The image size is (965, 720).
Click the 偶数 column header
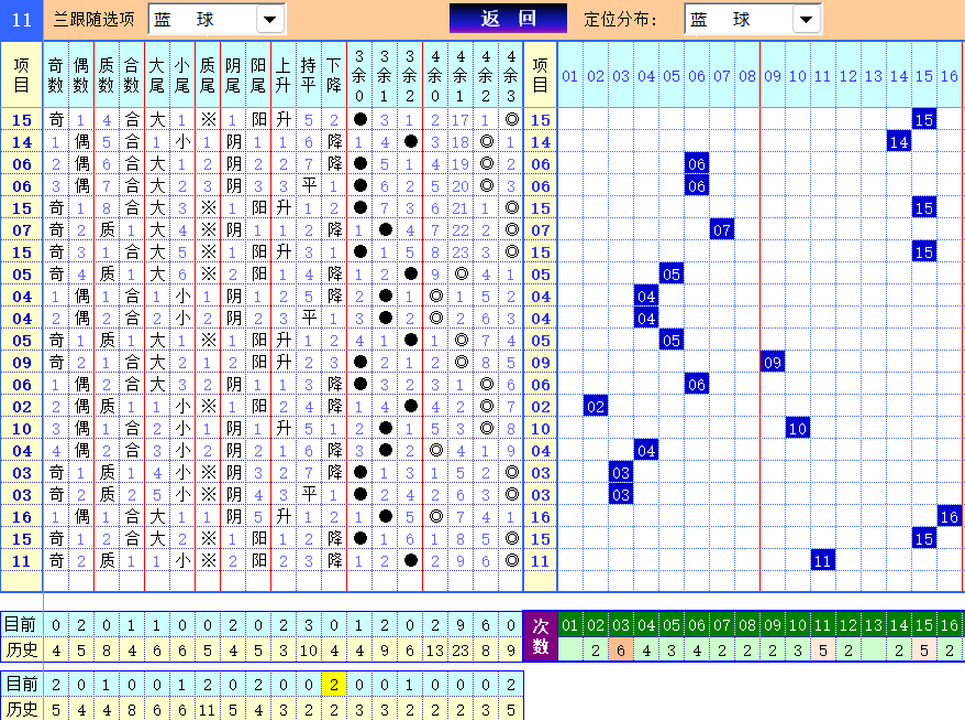tap(81, 74)
